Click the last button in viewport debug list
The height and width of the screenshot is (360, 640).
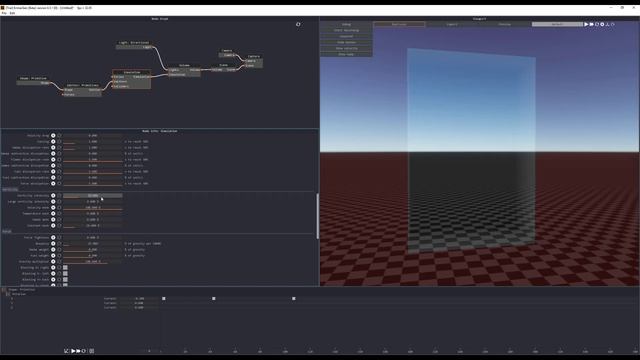[x=346, y=54]
